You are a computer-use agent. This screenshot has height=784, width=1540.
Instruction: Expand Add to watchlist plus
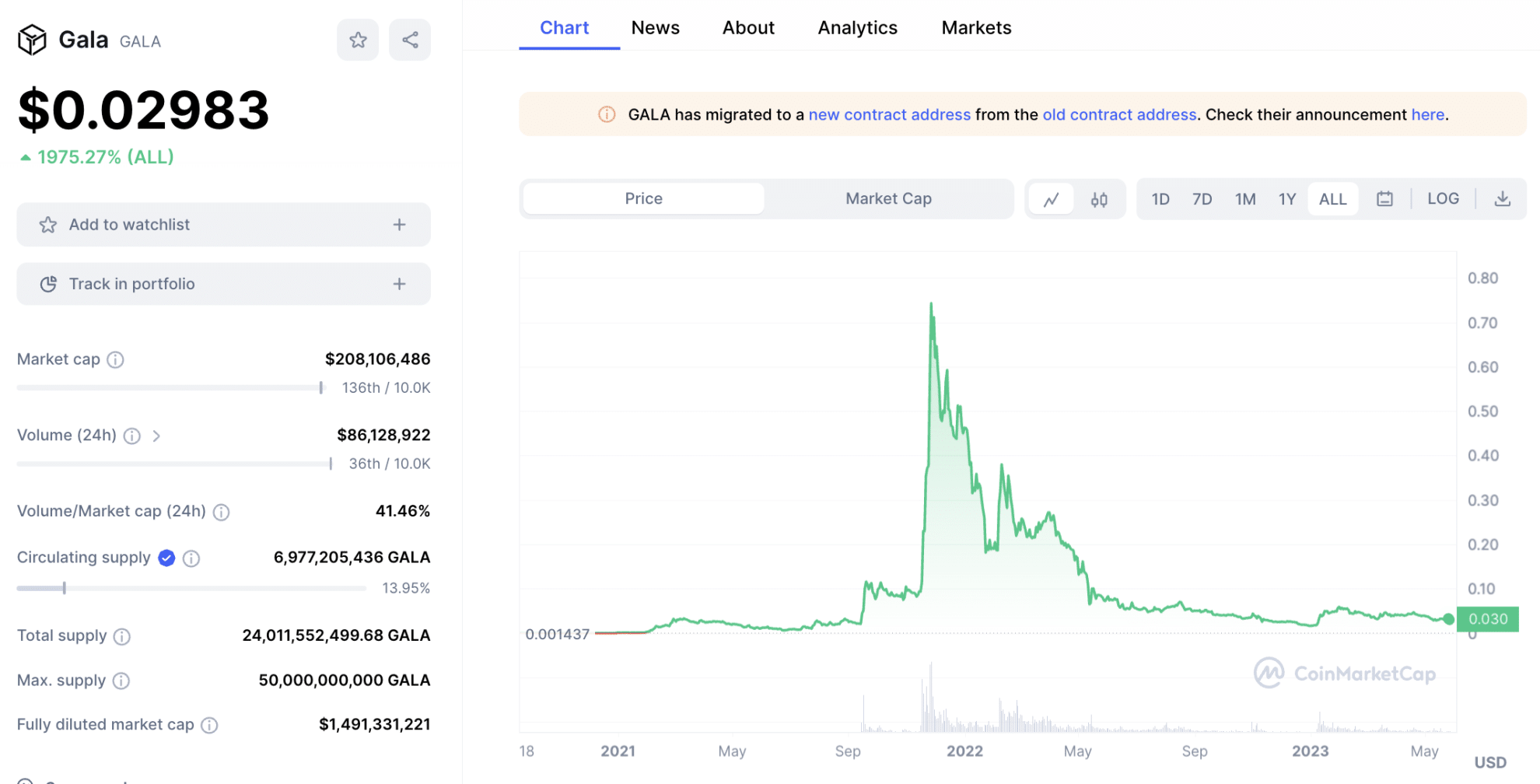(x=399, y=225)
